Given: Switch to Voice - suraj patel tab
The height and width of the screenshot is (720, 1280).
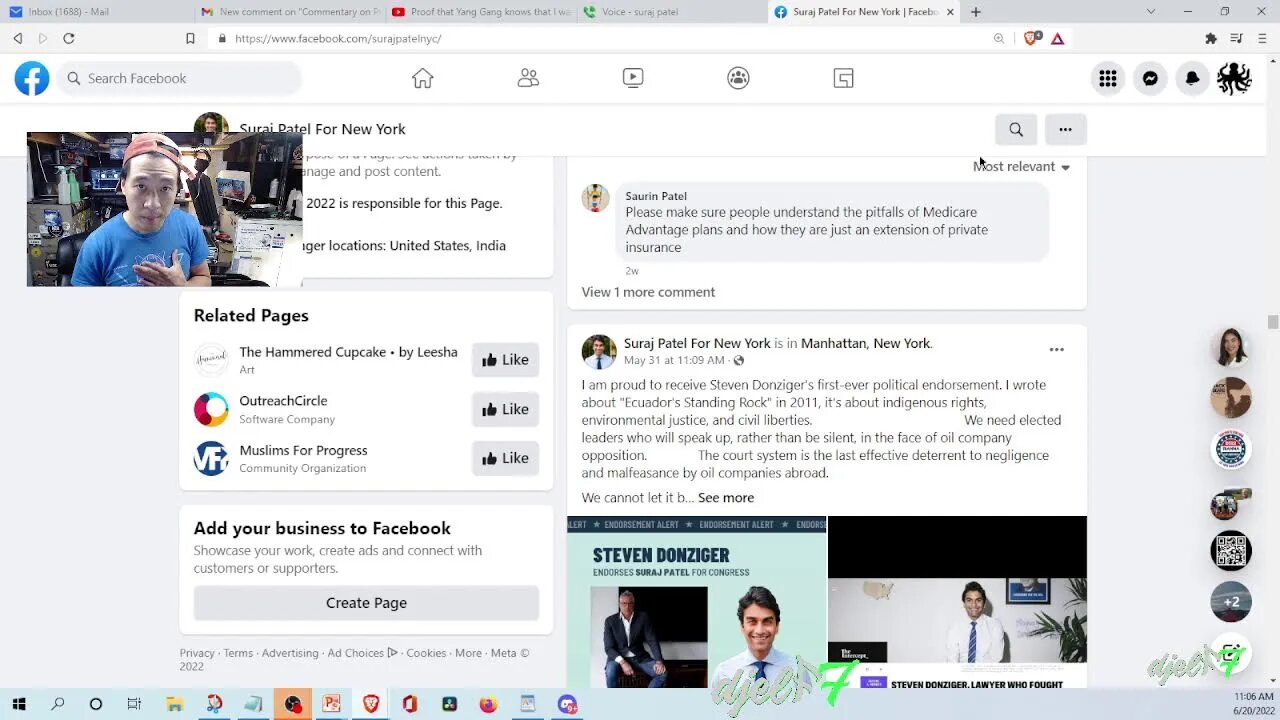Looking at the screenshot, I should [672, 12].
